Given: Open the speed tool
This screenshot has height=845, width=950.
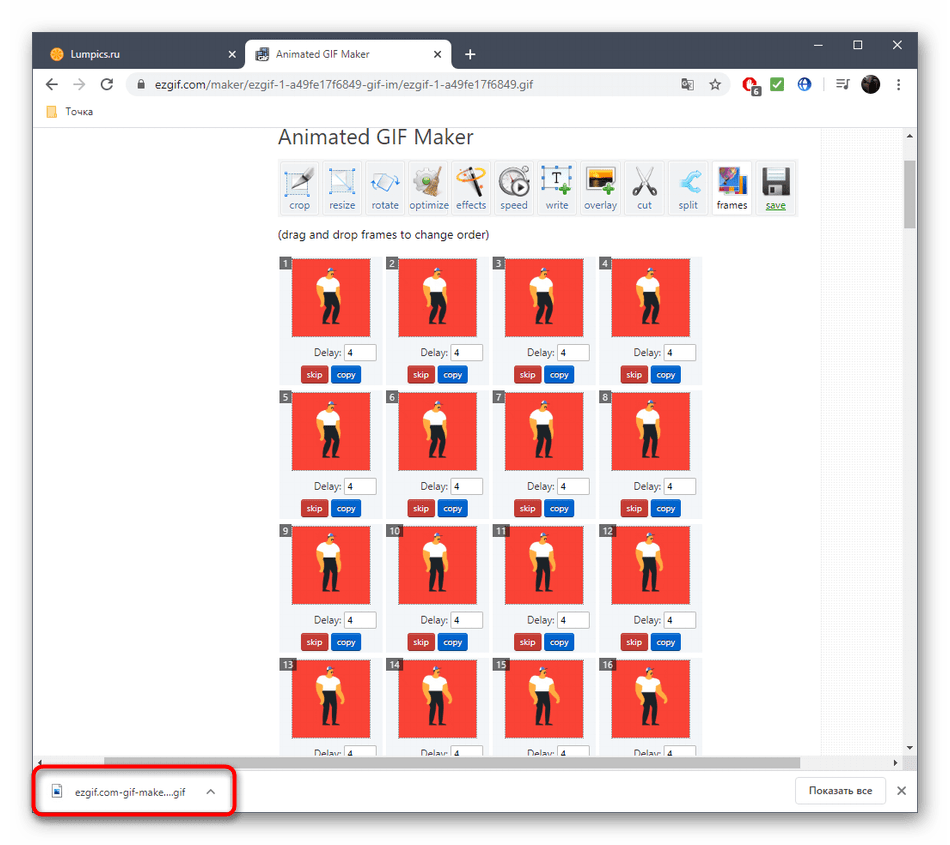Looking at the screenshot, I should pos(514,188).
